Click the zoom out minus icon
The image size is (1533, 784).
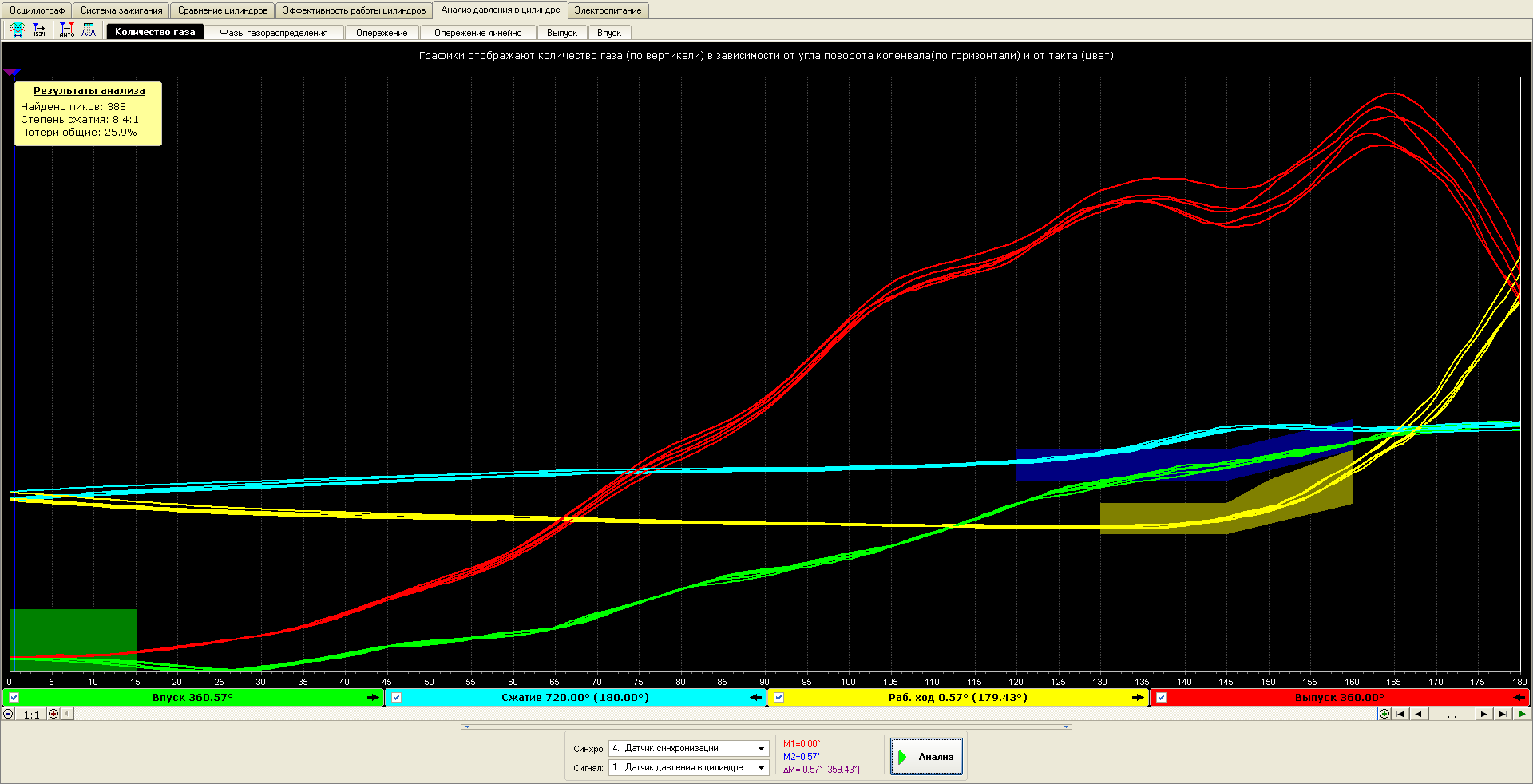pyautogui.click(x=8, y=714)
